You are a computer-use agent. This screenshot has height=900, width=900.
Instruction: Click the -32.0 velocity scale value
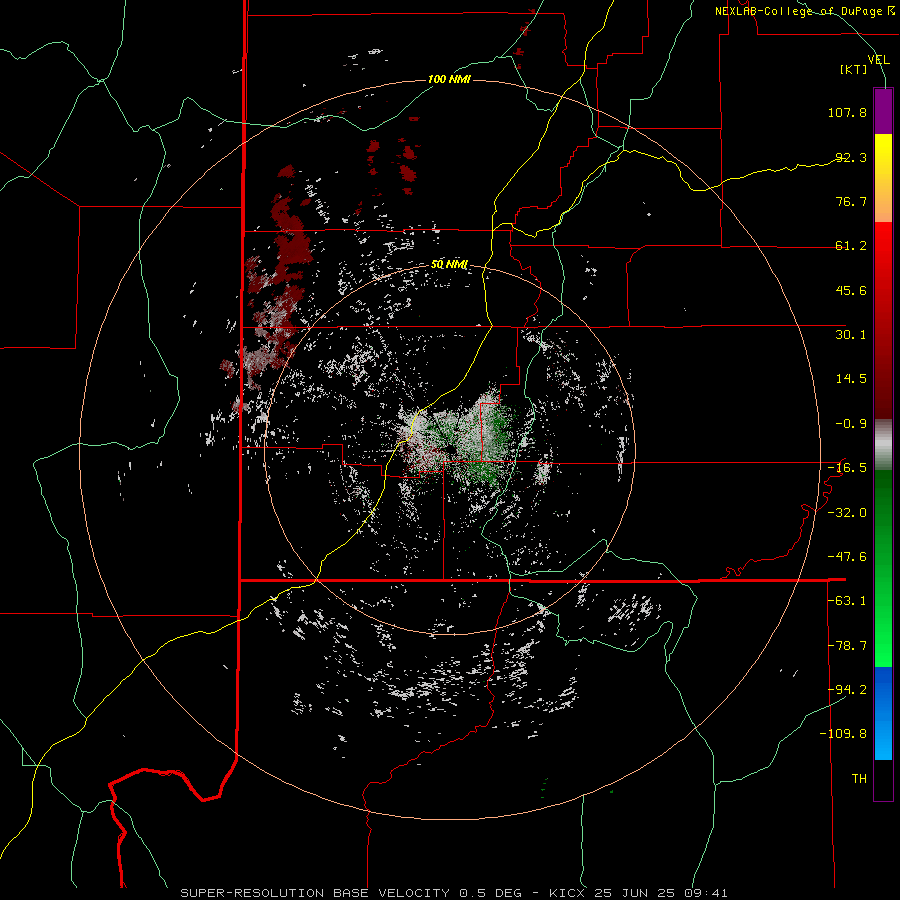[847, 513]
